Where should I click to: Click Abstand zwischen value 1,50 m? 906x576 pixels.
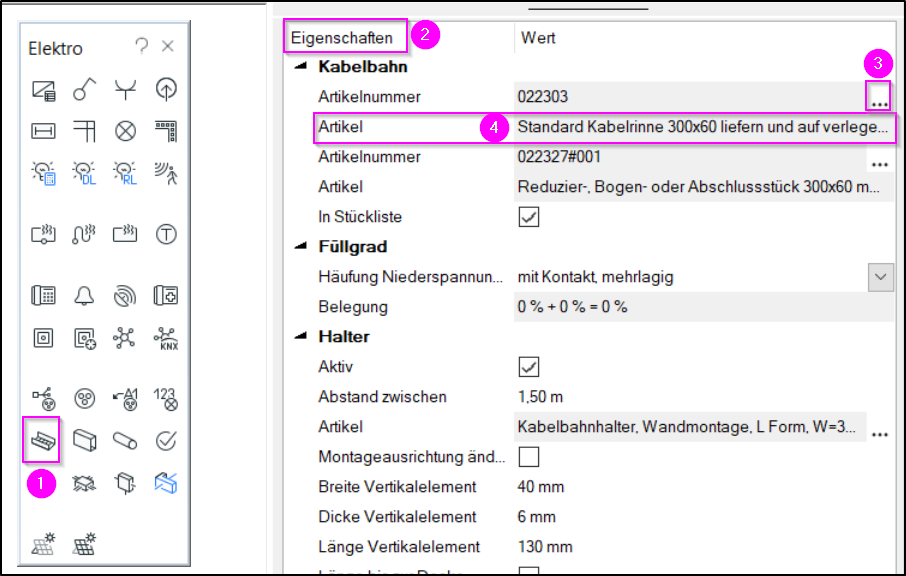pyautogui.click(x=540, y=397)
